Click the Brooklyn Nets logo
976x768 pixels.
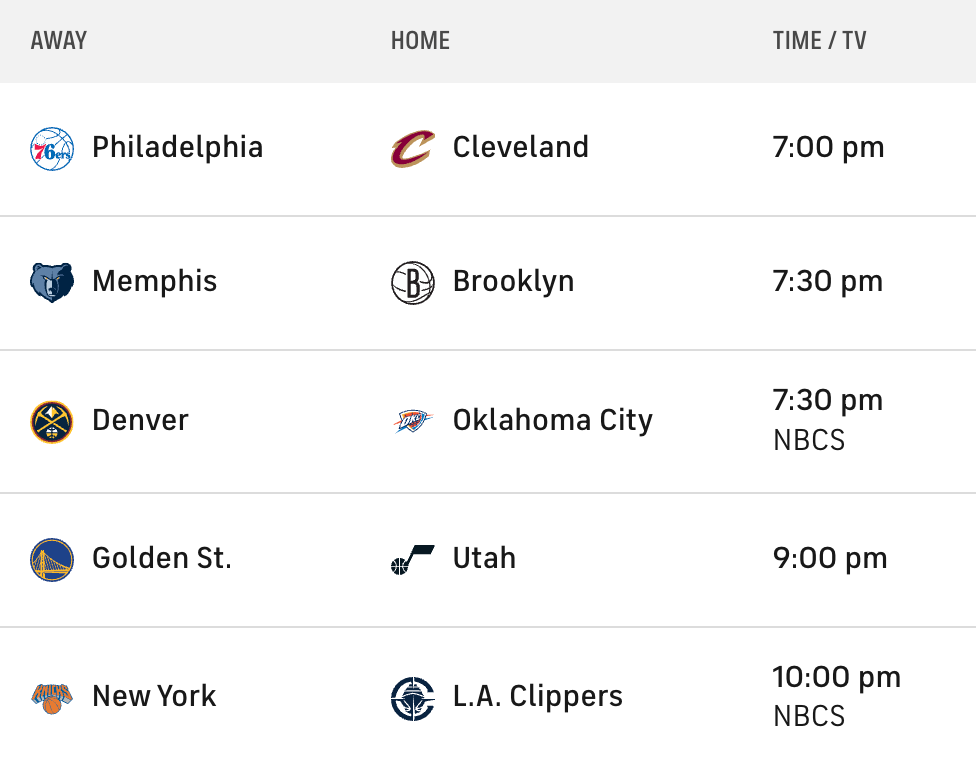tap(412, 282)
